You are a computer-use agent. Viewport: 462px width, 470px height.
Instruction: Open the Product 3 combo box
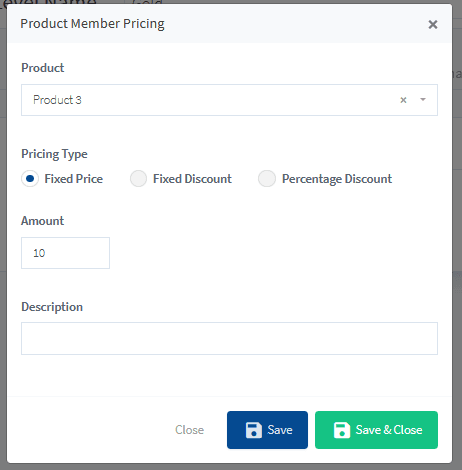229,100
